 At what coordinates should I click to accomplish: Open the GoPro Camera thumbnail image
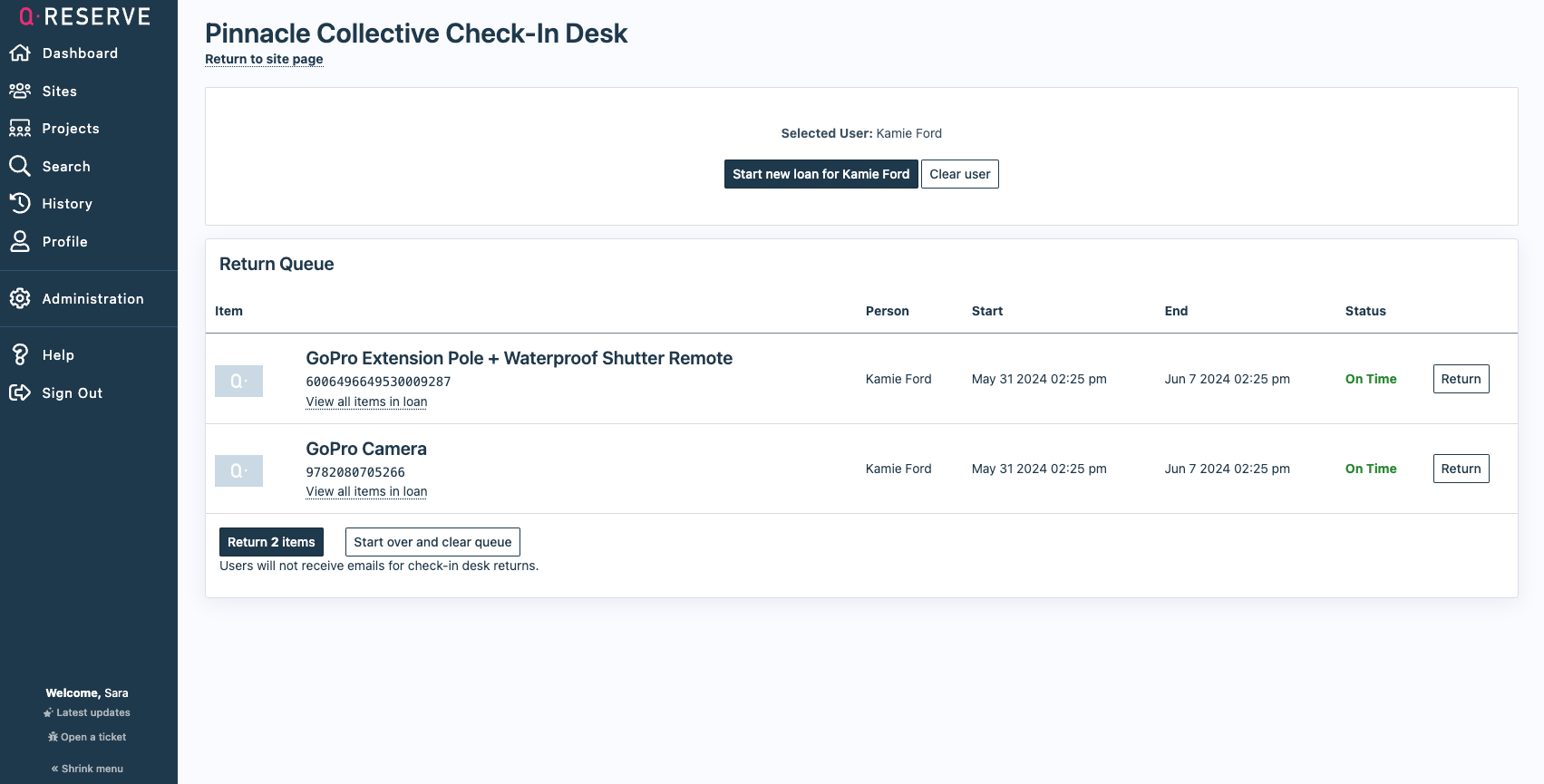pos(238,471)
